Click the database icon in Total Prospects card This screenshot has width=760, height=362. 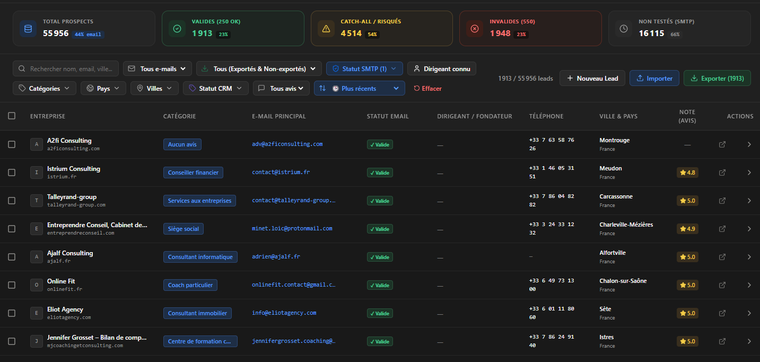(x=28, y=29)
